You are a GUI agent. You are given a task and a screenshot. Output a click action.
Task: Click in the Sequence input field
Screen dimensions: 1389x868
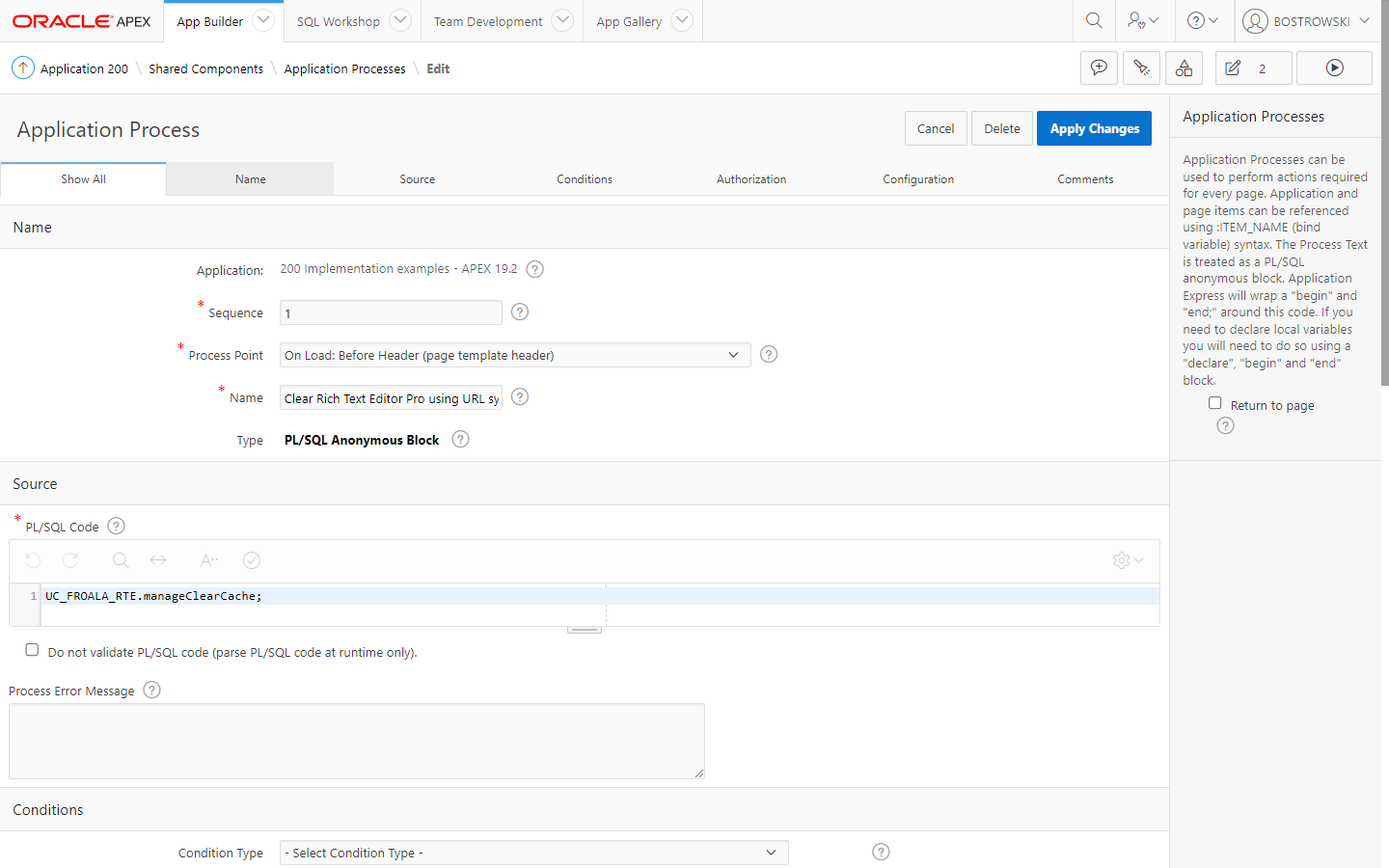point(391,312)
